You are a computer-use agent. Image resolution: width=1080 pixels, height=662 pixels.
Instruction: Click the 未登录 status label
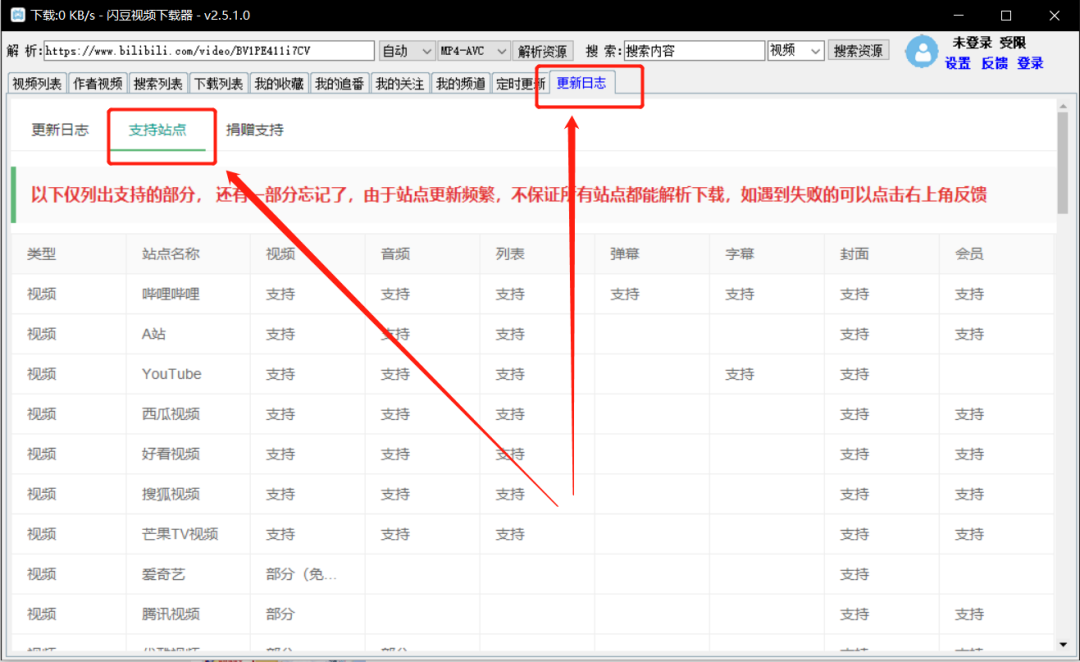tap(972, 43)
